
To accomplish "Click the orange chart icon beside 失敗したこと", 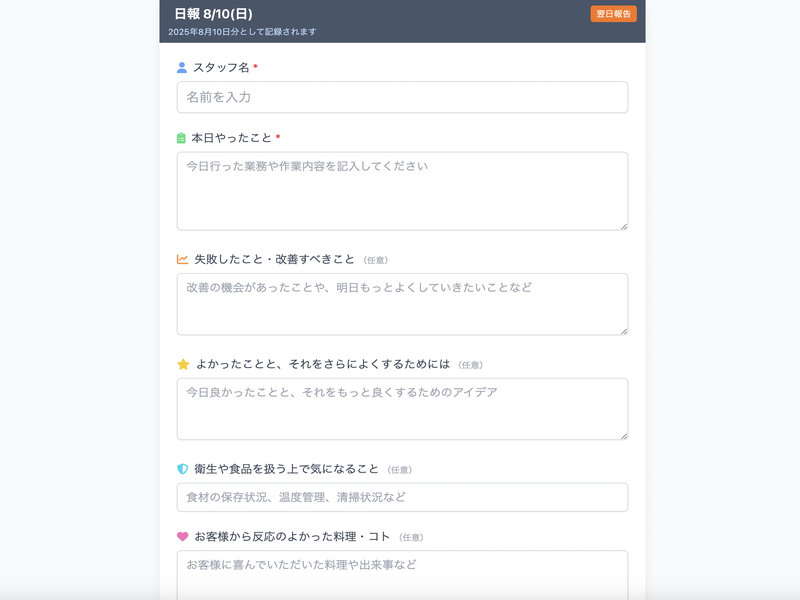I will (x=182, y=259).
